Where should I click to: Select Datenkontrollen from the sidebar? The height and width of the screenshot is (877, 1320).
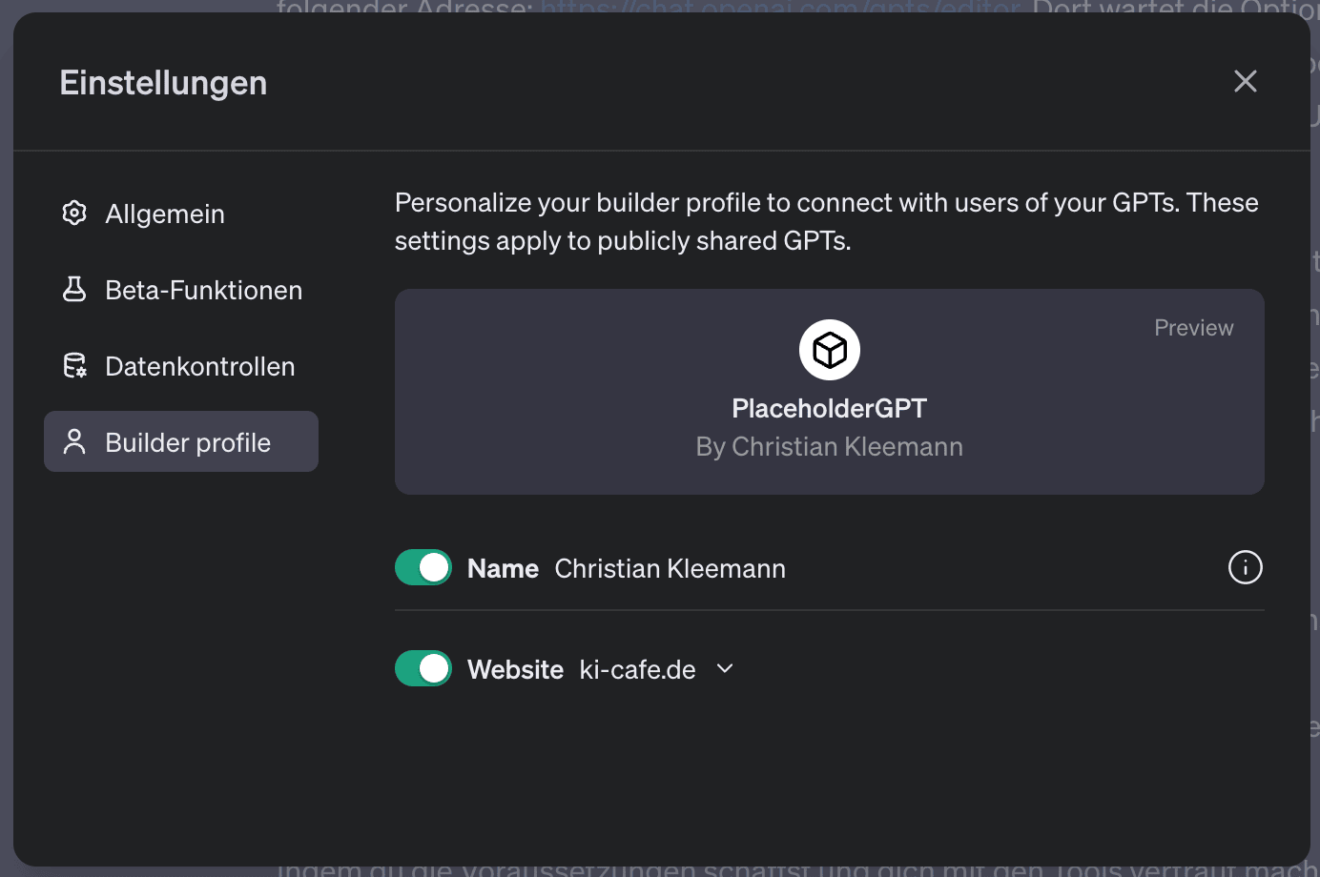(200, 365)
